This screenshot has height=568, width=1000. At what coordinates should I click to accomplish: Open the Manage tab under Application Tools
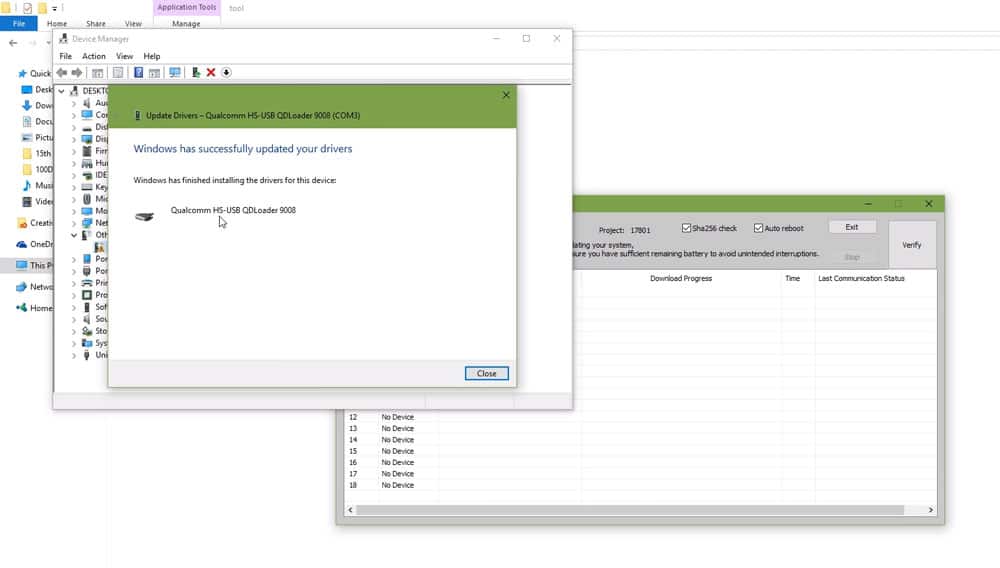(x=186, y=24)
